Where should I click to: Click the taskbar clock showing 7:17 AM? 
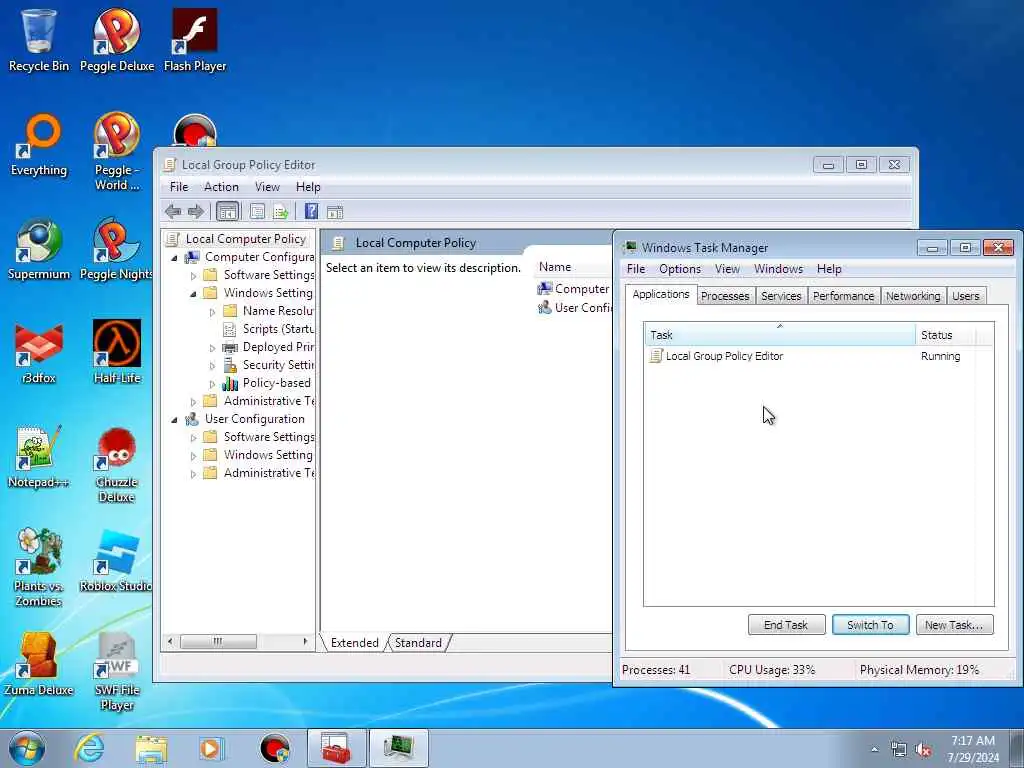tap(973, 749)
